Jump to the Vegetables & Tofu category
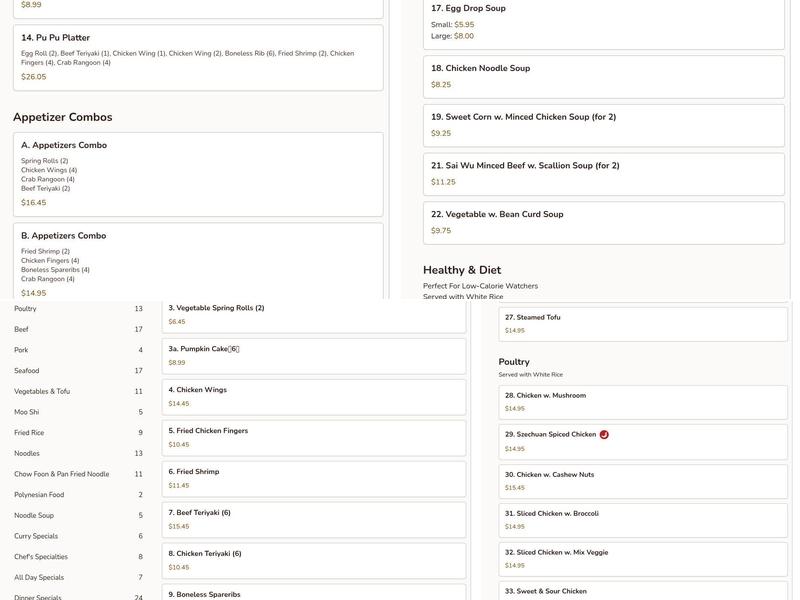Viewport: 800px width, 600px height. click(42, 392)
